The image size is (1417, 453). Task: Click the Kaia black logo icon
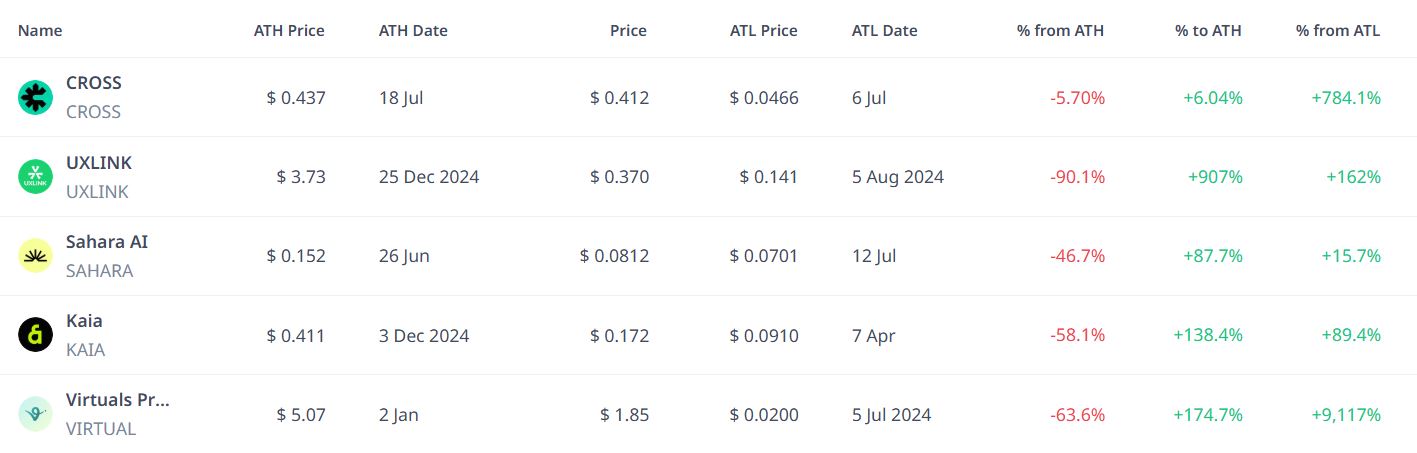35,335
